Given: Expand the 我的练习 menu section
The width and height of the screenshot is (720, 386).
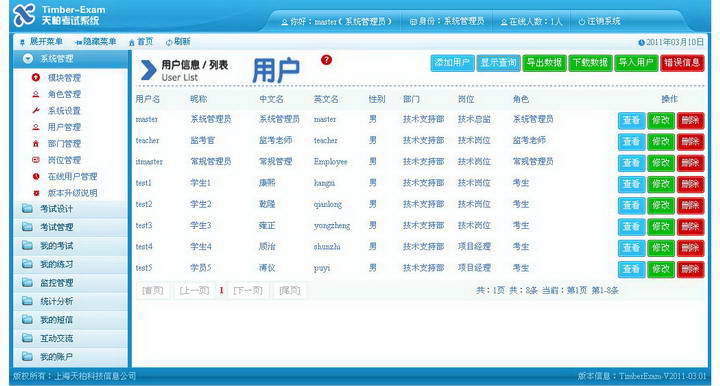Looking at the screenshot, I should click(x=70, y=264).
